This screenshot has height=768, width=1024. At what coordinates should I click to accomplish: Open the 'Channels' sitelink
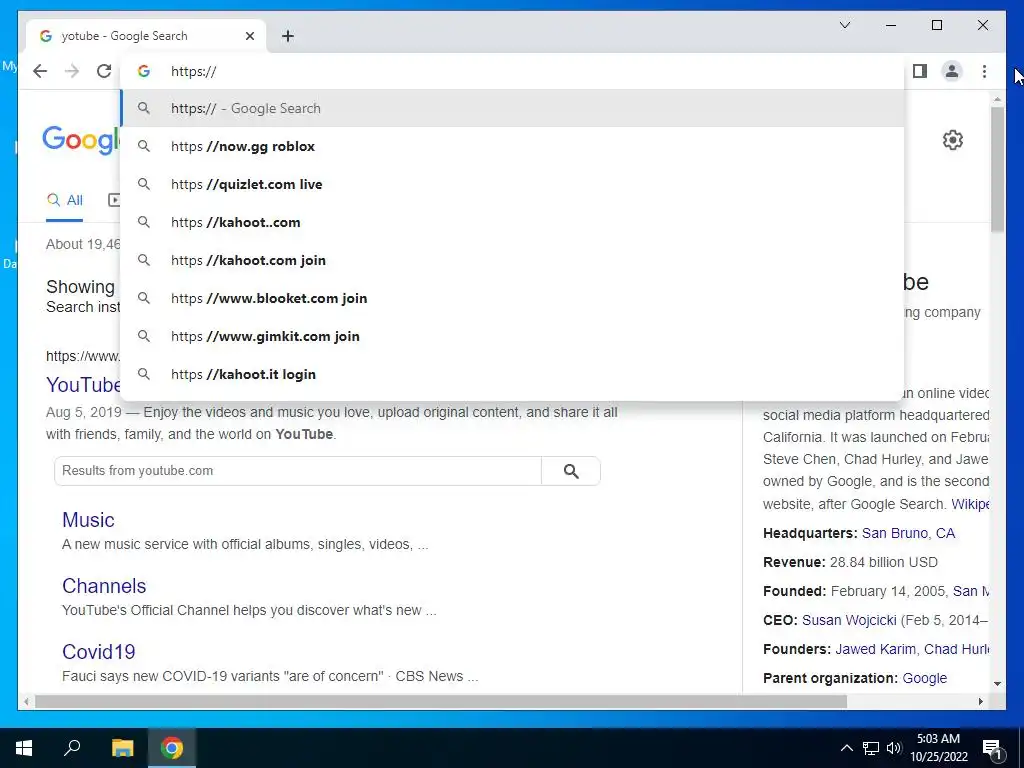[104, 586]
